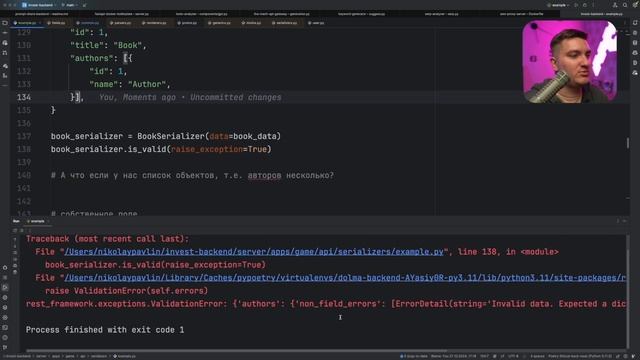Click the Stop icon in Run panel

tap(22, 231)
